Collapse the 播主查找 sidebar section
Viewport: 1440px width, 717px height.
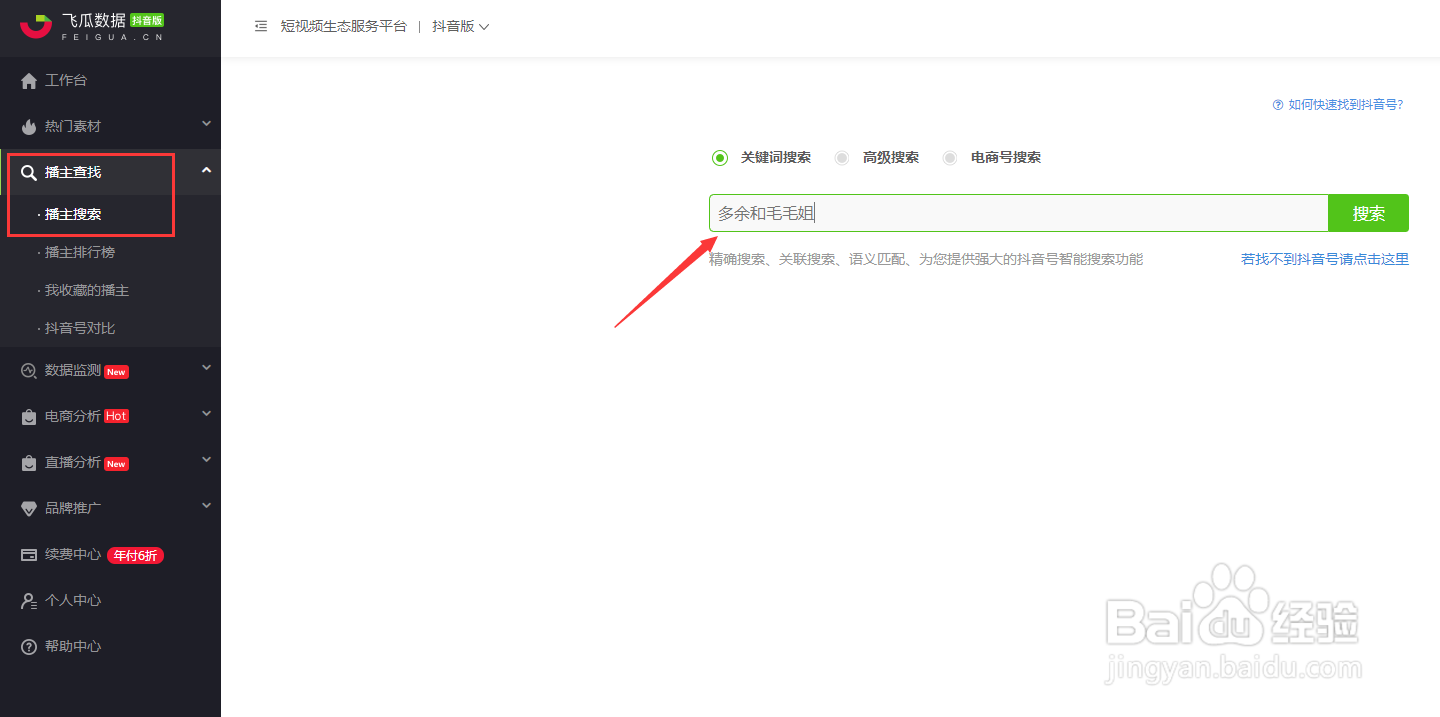[205, 171]
